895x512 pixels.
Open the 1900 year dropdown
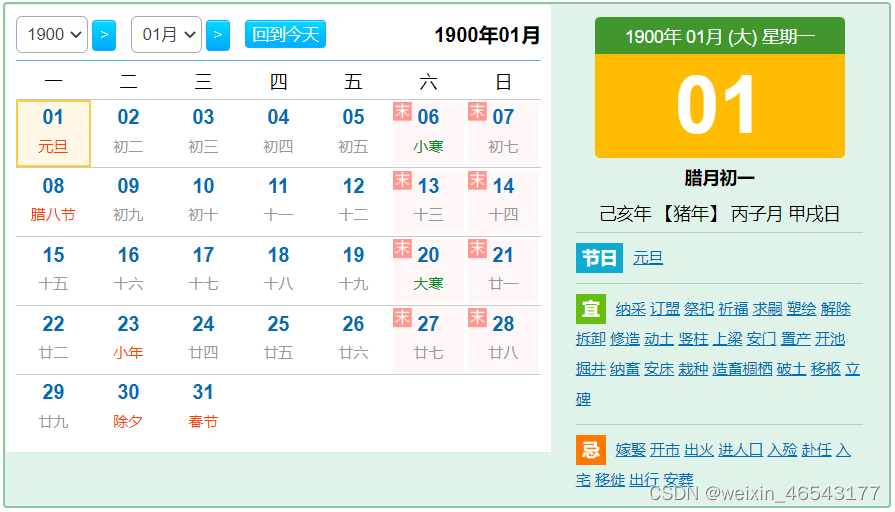pos(52,35)
